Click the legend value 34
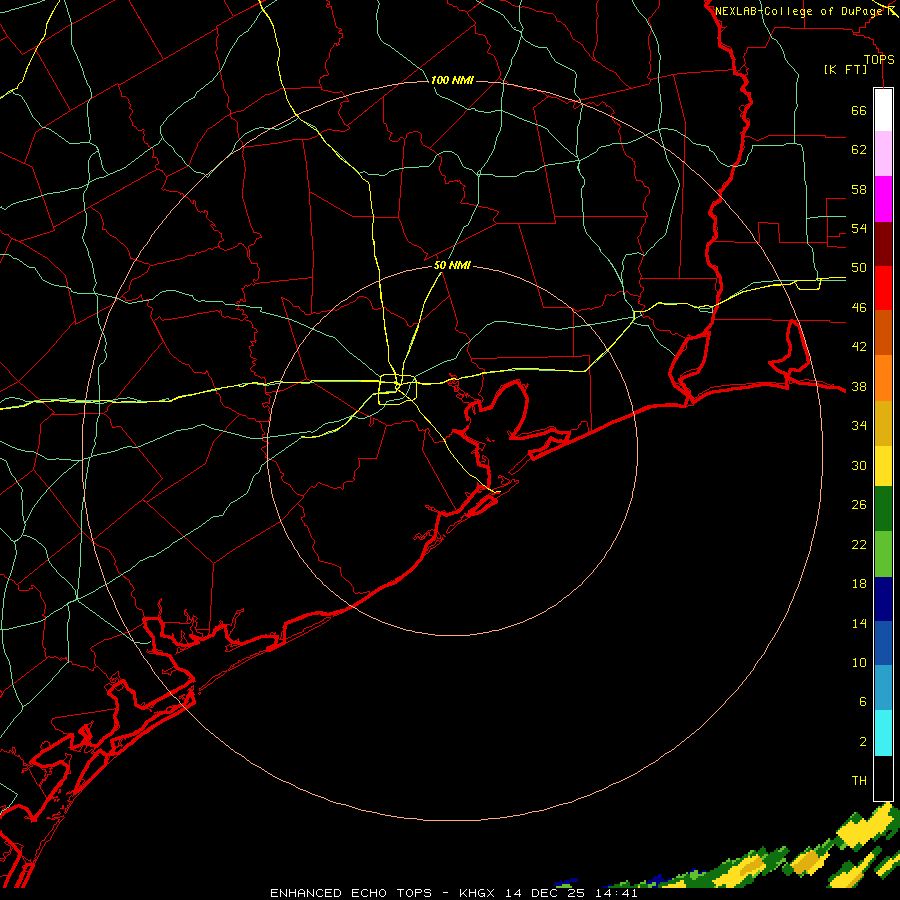This screenshot has height=900, width=900. pos(859,426)
